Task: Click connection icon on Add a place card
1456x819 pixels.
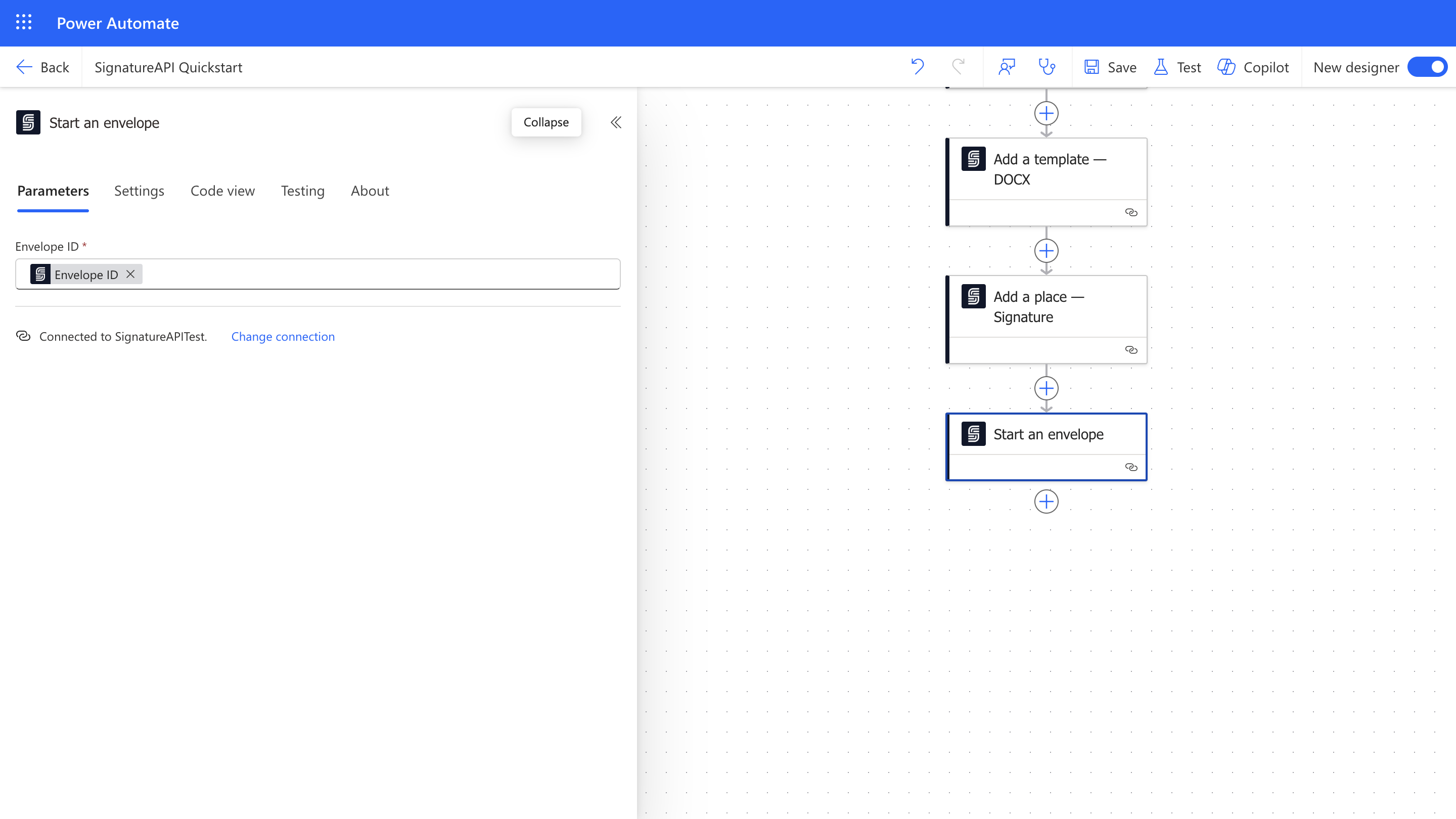Action: pyautogui.click(x=1131, y=350)
